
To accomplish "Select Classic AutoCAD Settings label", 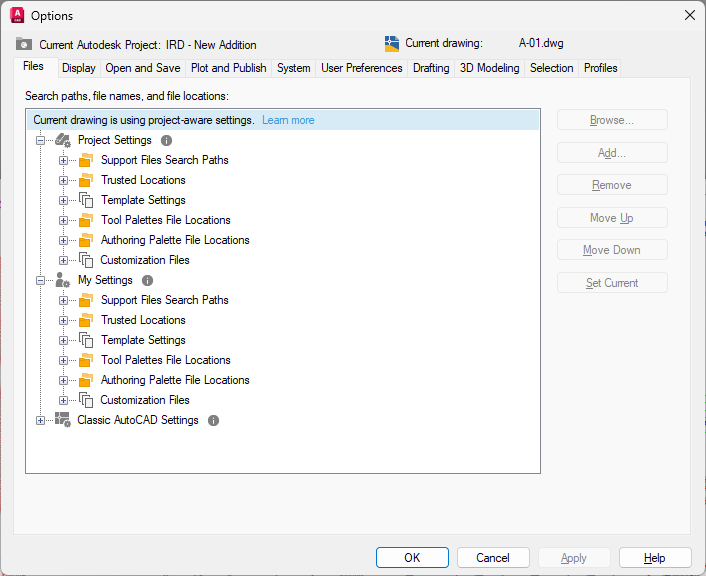I will click(x=138, y=420).
